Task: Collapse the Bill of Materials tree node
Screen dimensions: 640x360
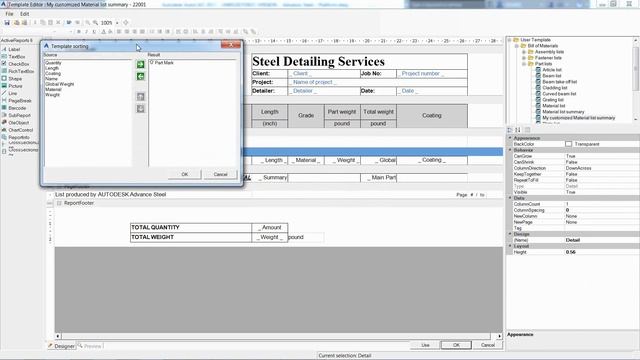Action: pyautogui.click(x=517, y=46)
